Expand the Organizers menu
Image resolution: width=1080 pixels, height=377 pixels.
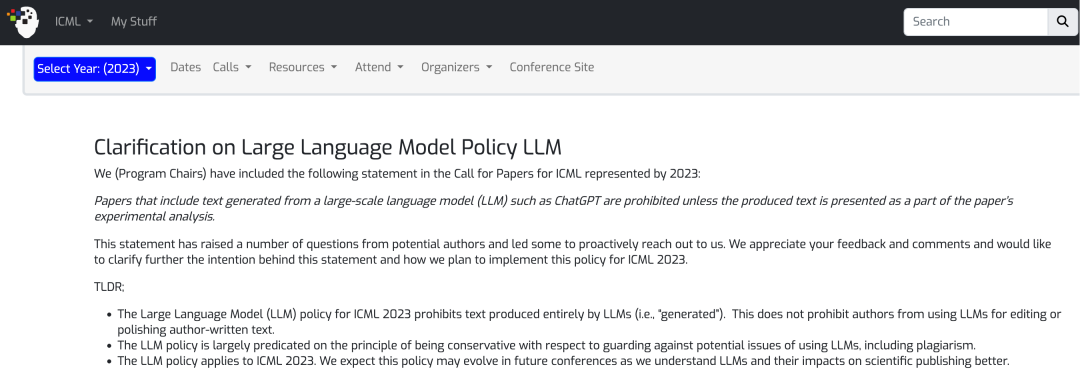[457, 67]
